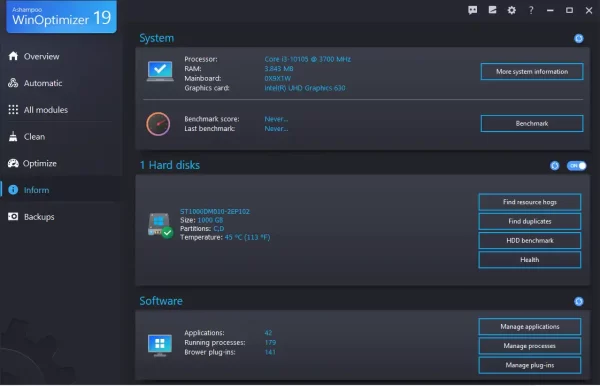This screenshot has height=386, width=600.
Task: Click the Running processes count 179
Action: coord(270,342)
